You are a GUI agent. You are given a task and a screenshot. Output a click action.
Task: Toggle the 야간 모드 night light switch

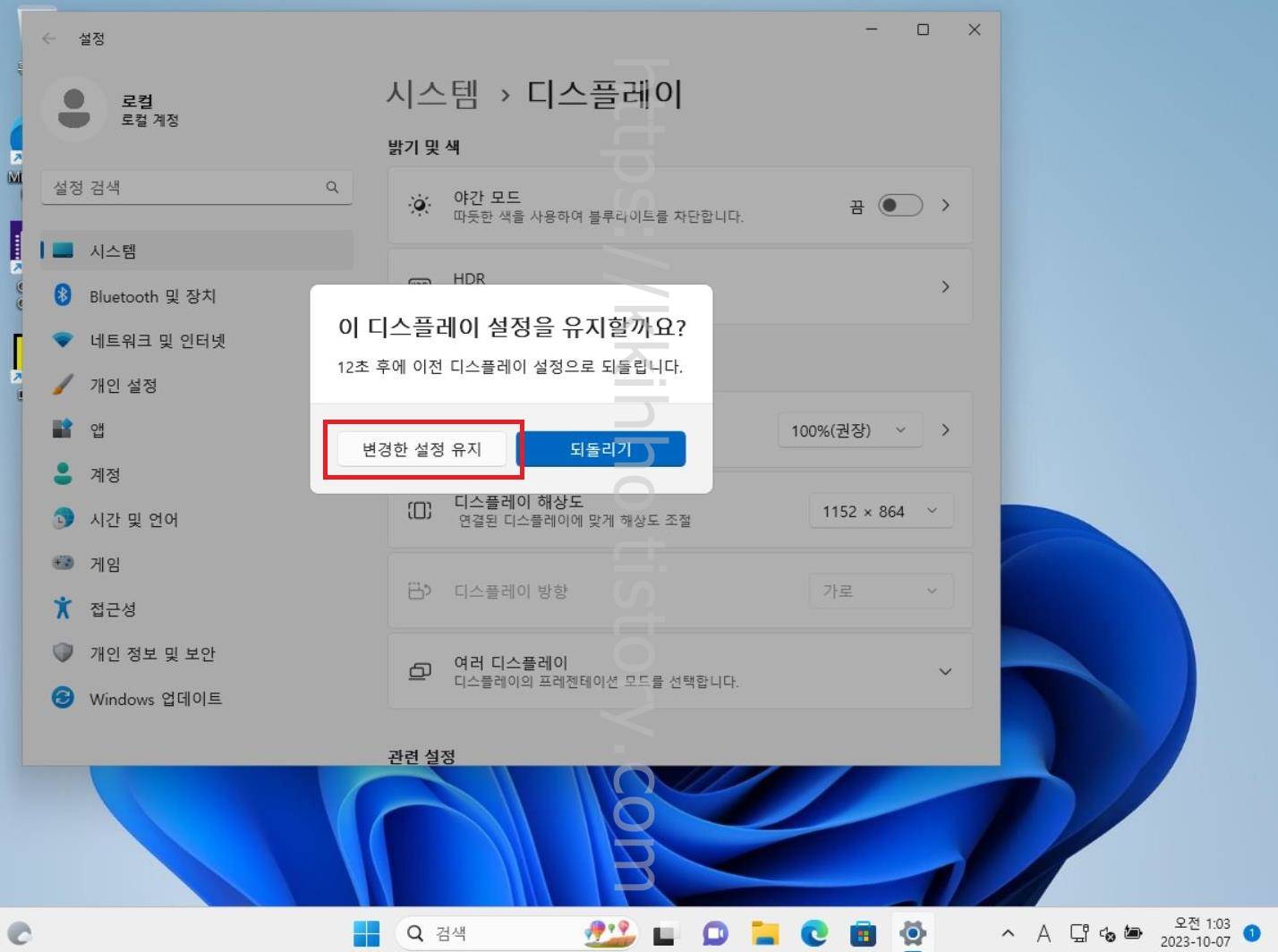(x=900, y=206)
